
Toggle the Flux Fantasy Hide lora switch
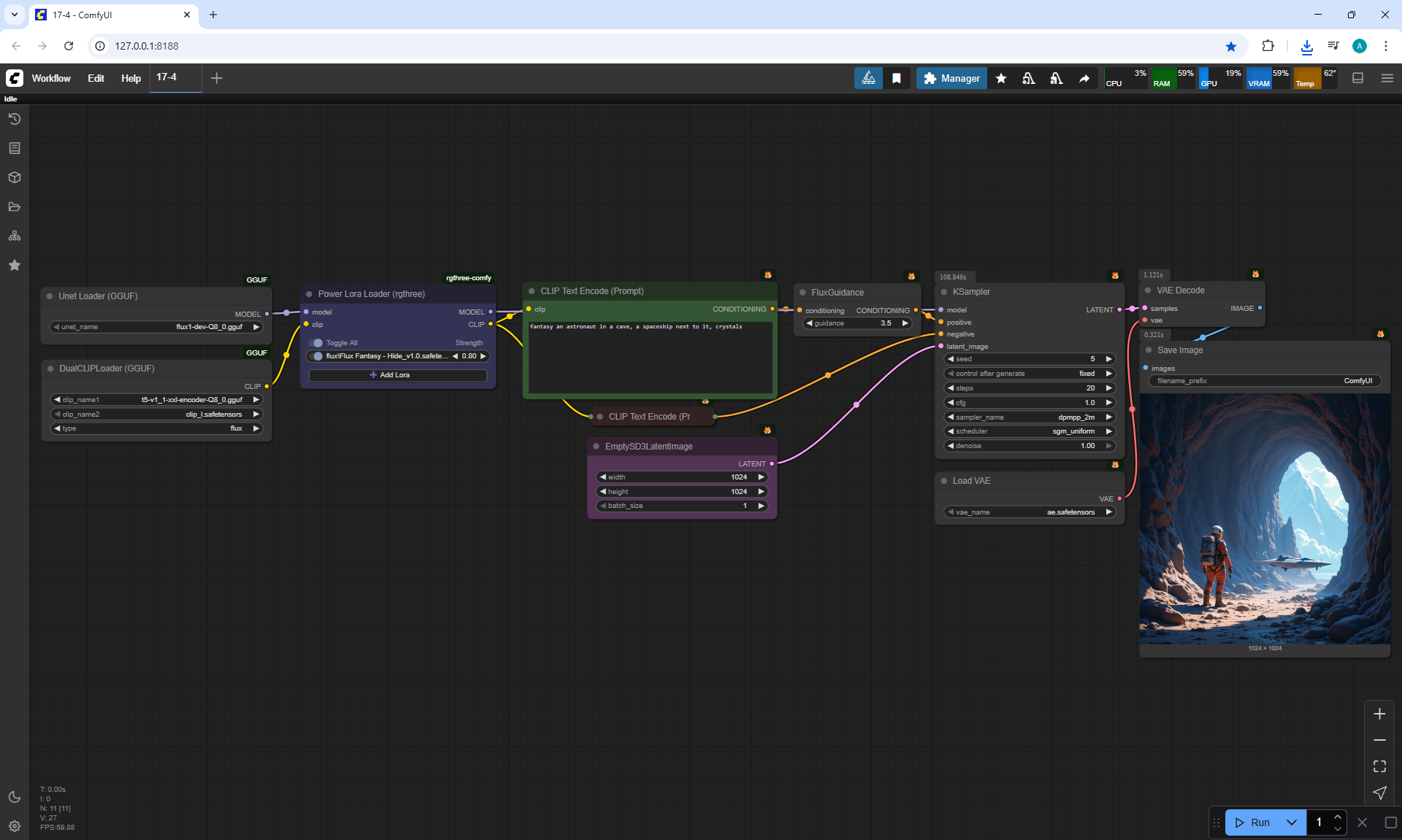point(317,356)
